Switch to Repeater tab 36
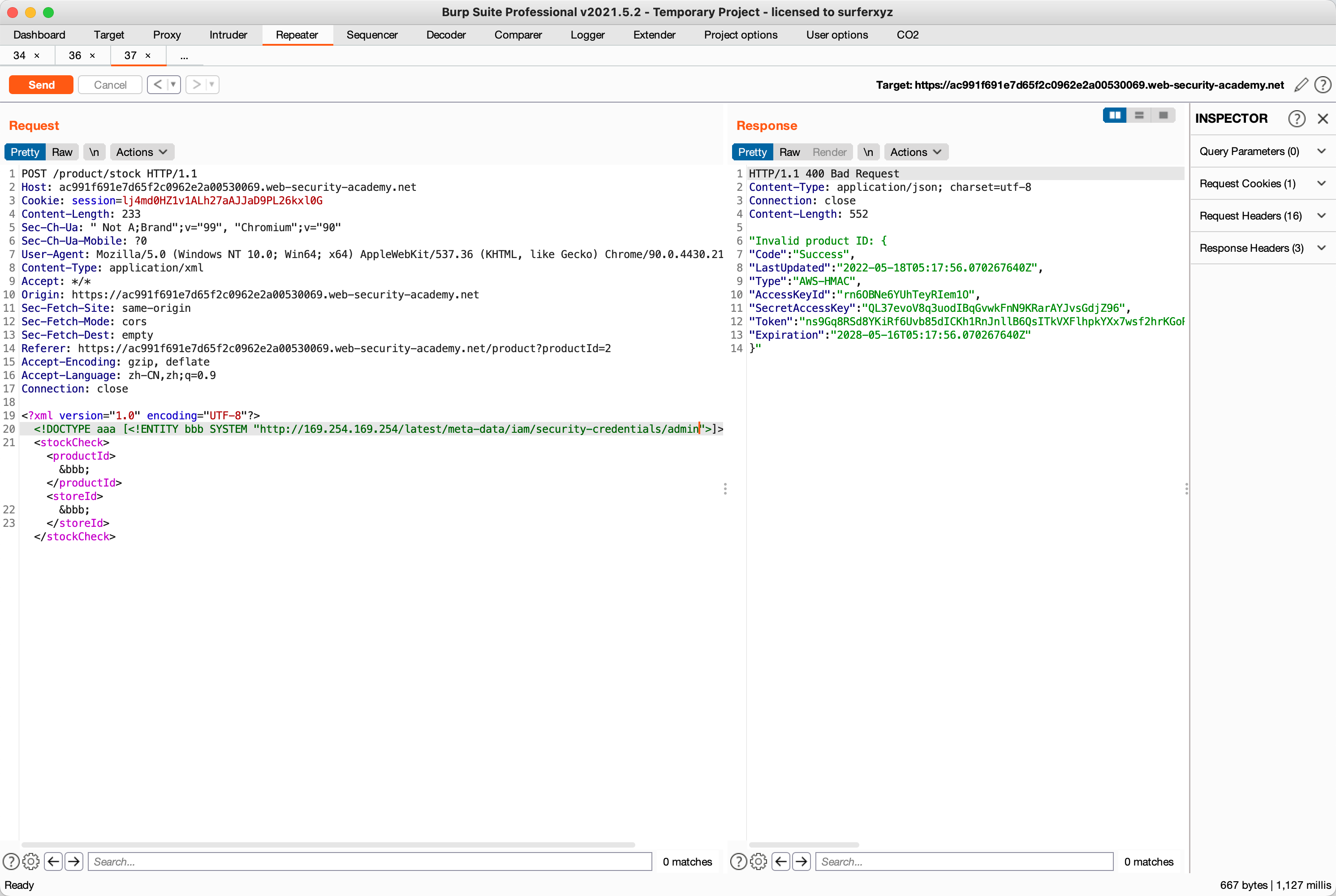This screenshot has height=896, width=1336. 75,56
